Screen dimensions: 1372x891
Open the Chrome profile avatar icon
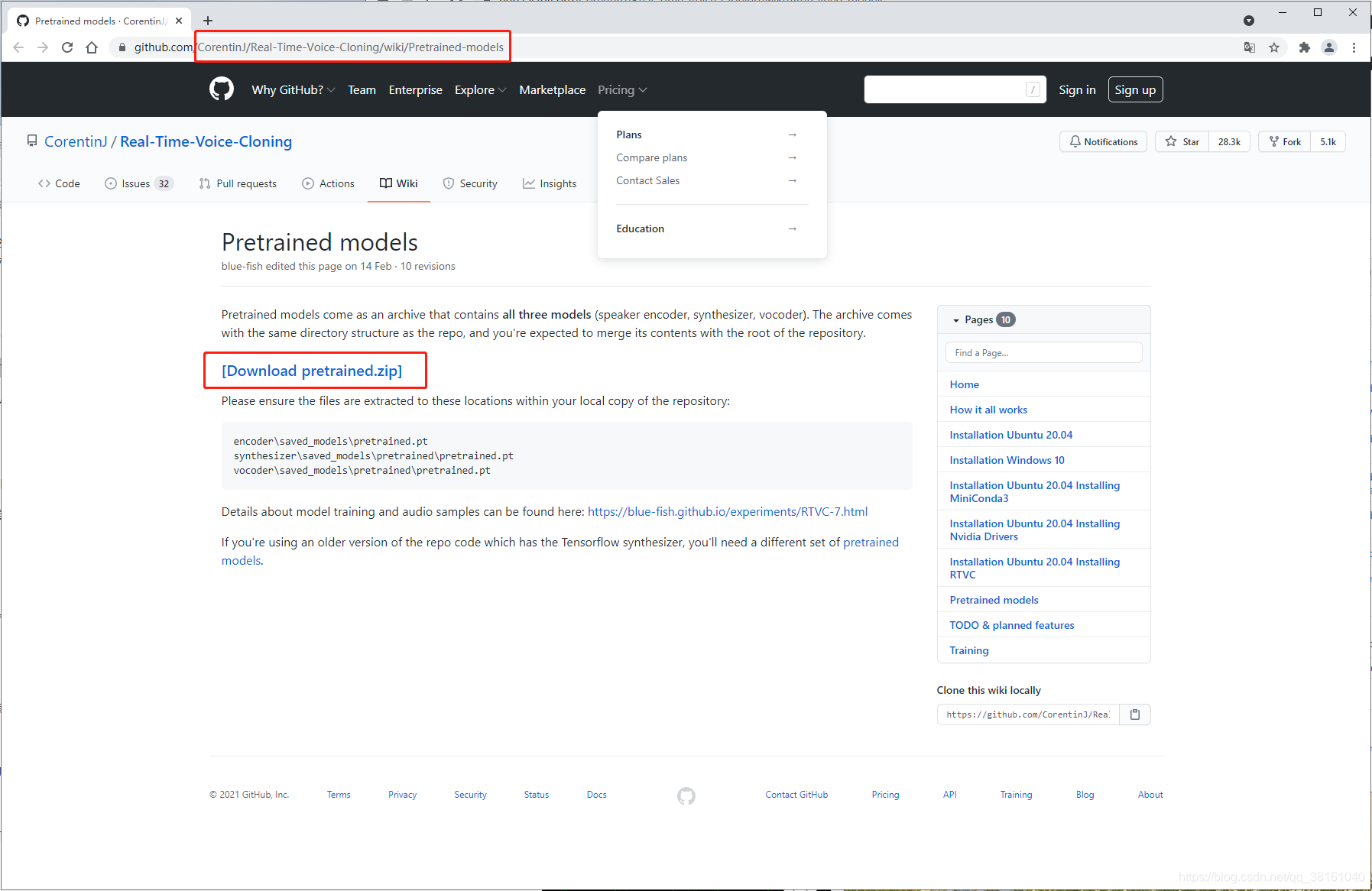coord(1329,47)
